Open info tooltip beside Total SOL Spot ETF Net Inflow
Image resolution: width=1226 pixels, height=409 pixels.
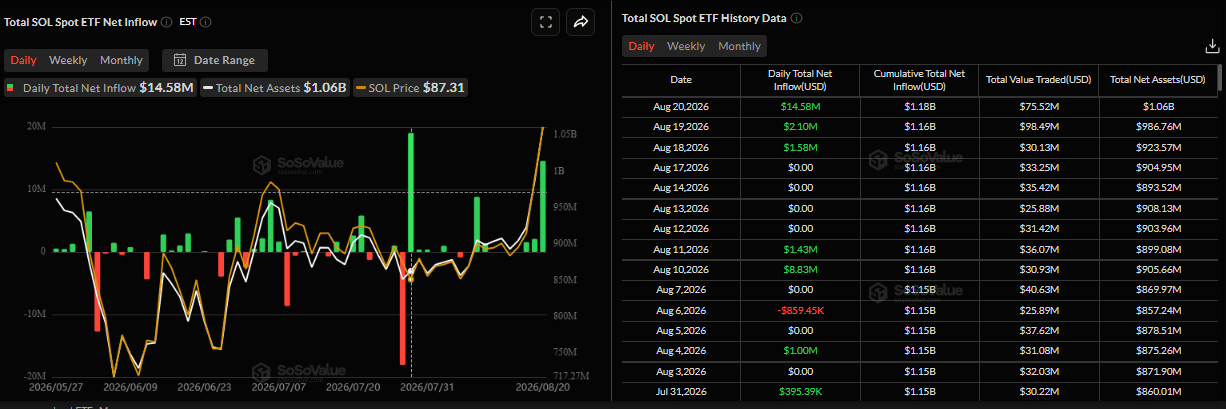tap(166, 21)
